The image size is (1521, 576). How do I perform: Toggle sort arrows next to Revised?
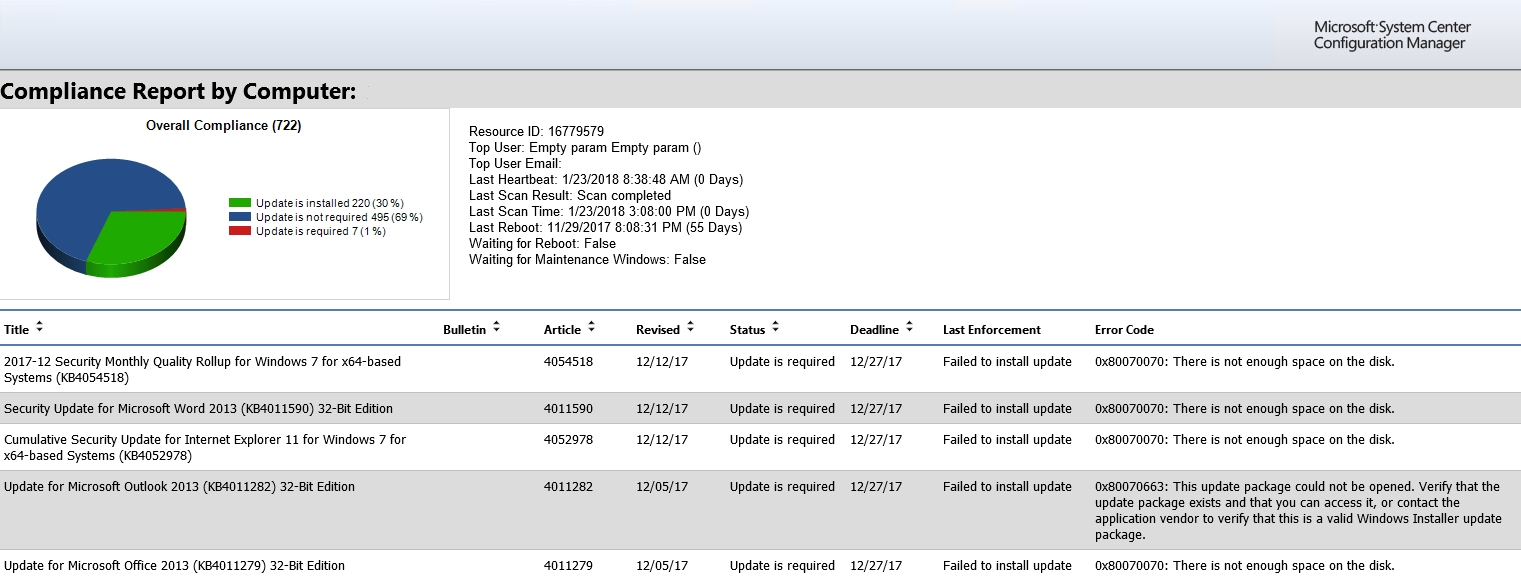click(x=690, y=327)
